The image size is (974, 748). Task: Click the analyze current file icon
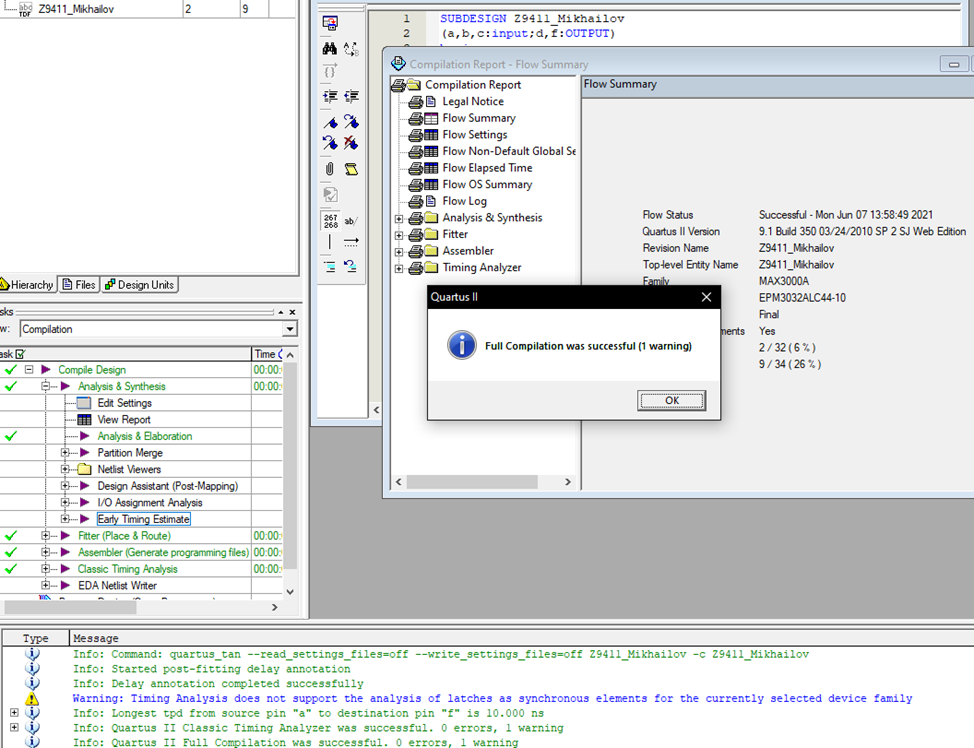[x=330, y=194]
